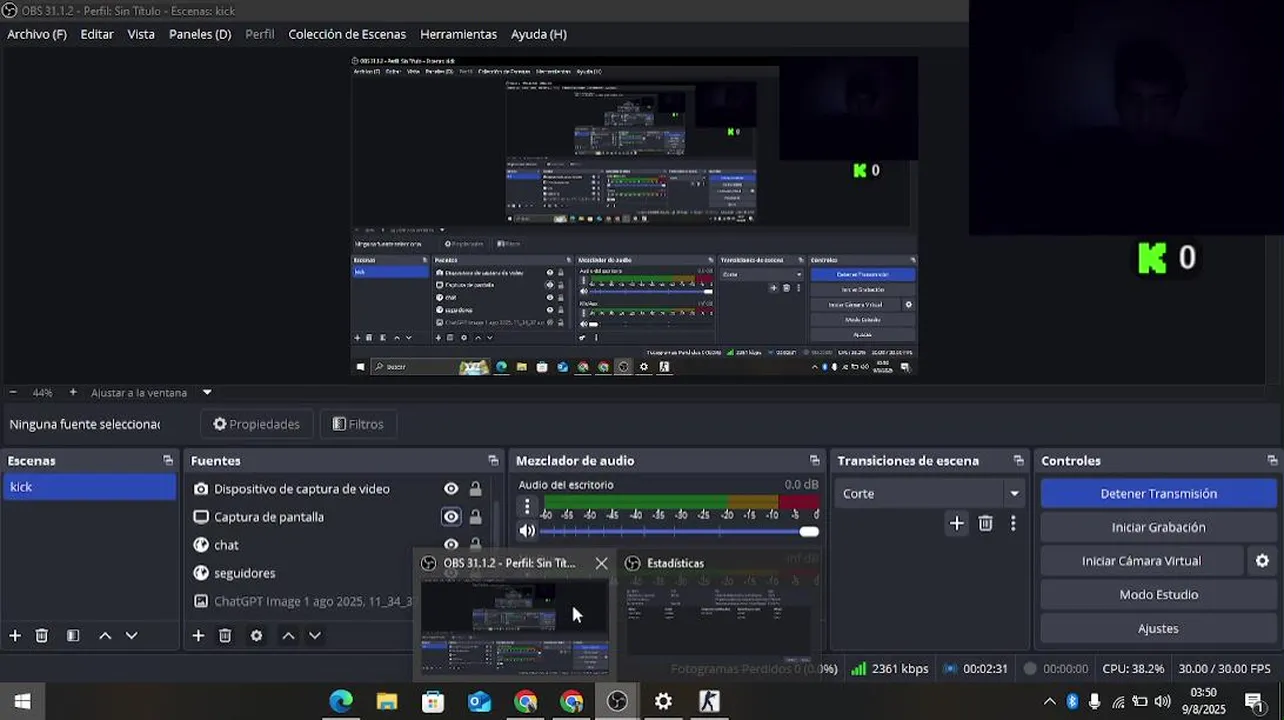This screenshot has width=1284, height=720.
Task: Open Vista menu
Action: pos(141,34)
